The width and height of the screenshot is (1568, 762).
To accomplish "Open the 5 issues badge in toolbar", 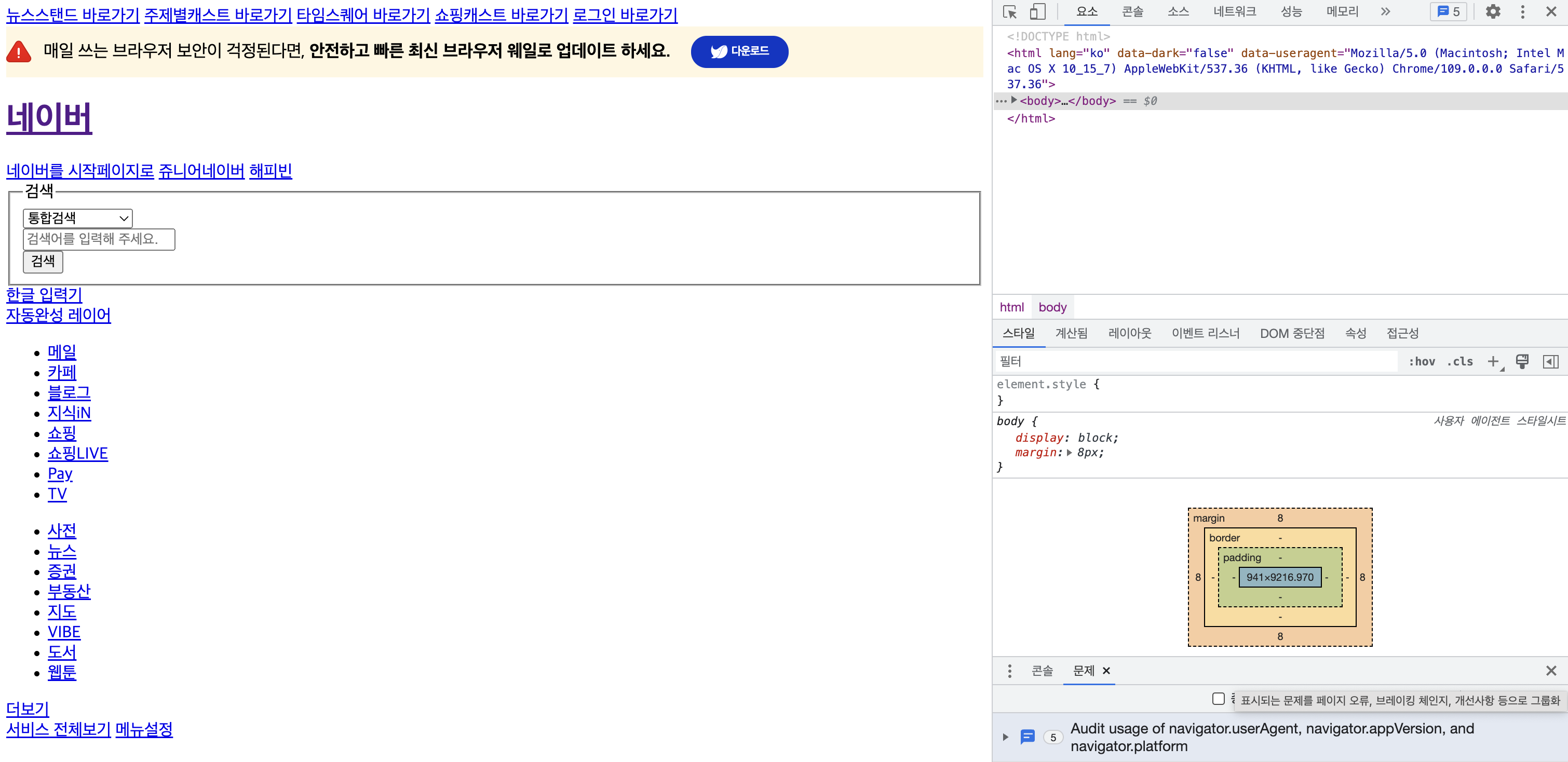I will (x=1449, y=11).
